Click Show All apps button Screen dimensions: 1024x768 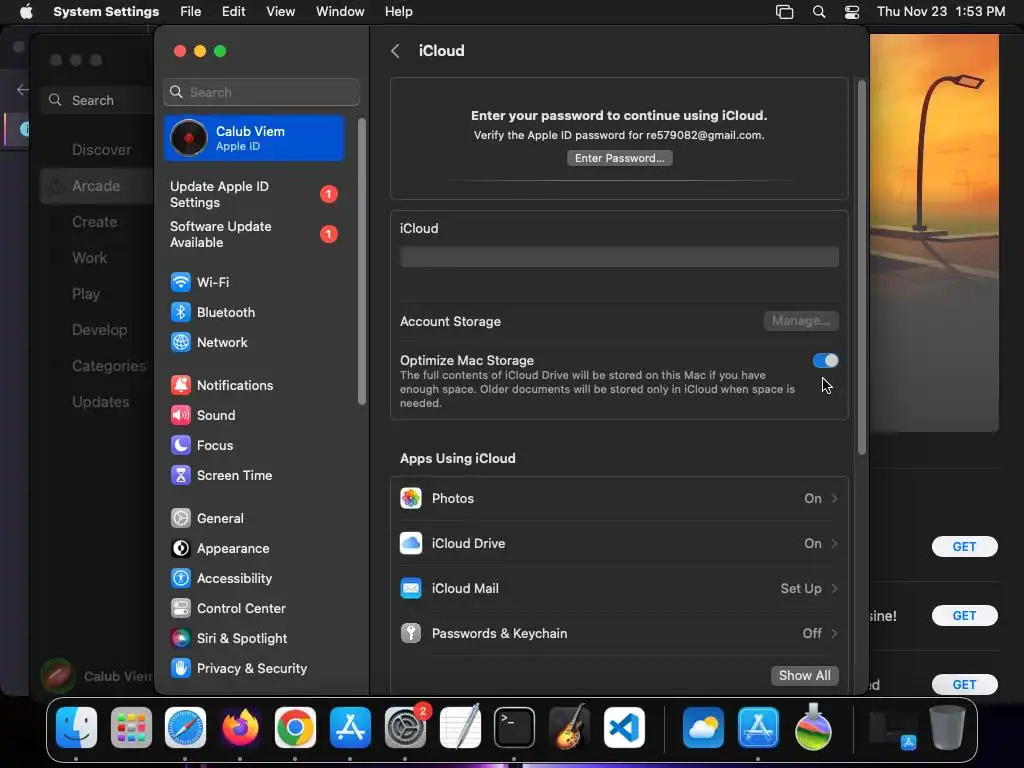pyautogui.click(x=805, y=675)
